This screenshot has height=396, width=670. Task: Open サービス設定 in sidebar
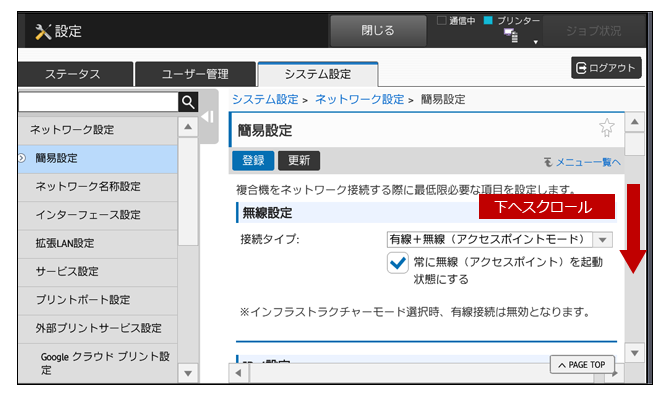(97, 272)
